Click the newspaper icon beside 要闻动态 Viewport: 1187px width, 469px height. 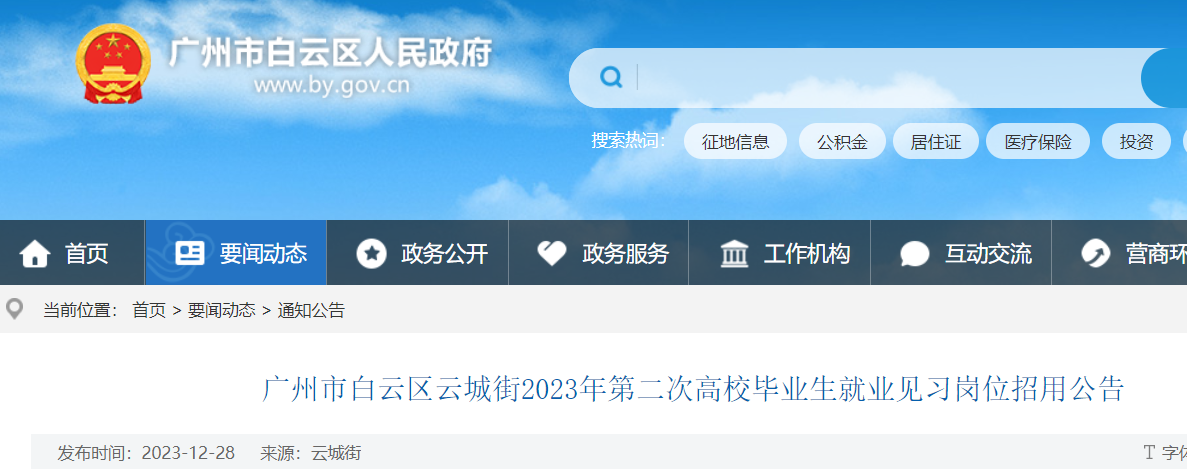189,253
